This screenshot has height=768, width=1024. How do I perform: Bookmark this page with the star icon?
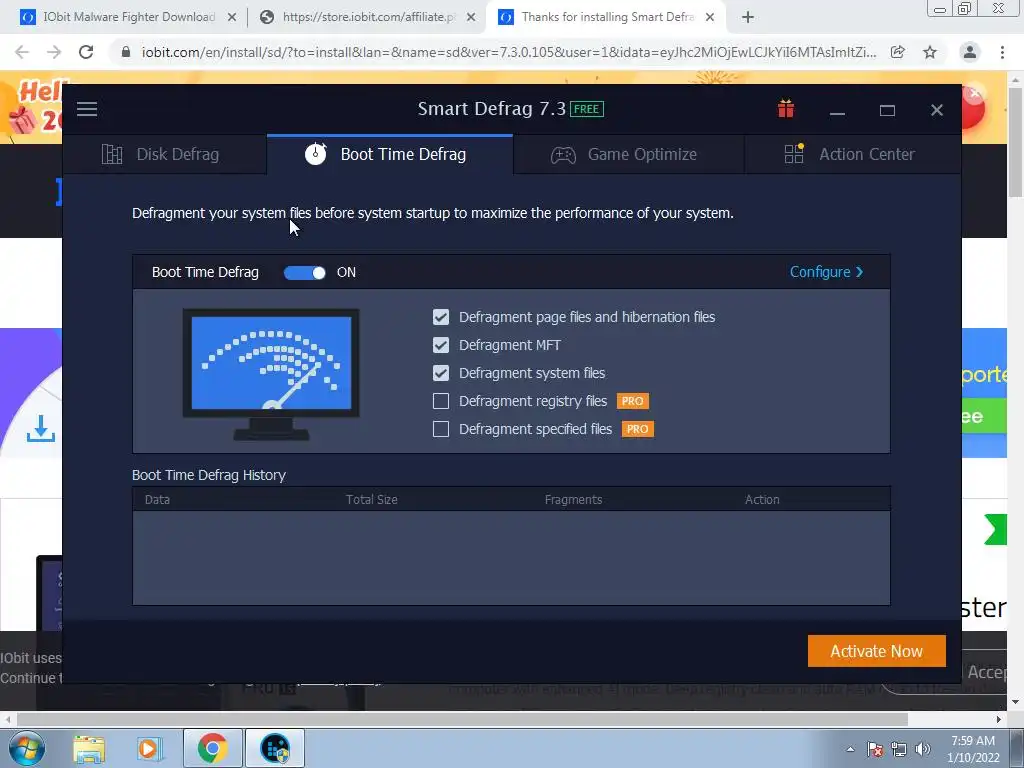pyautogui.click(x=930, y=52)
